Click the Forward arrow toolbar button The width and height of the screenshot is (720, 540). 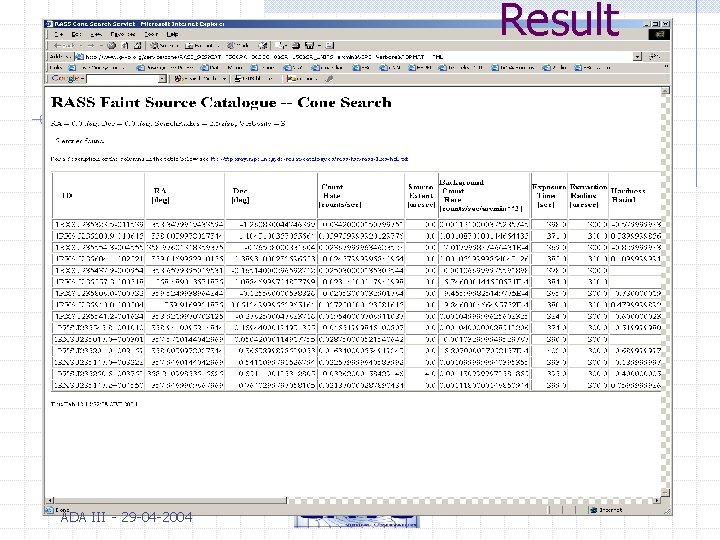tap(90, 45)
